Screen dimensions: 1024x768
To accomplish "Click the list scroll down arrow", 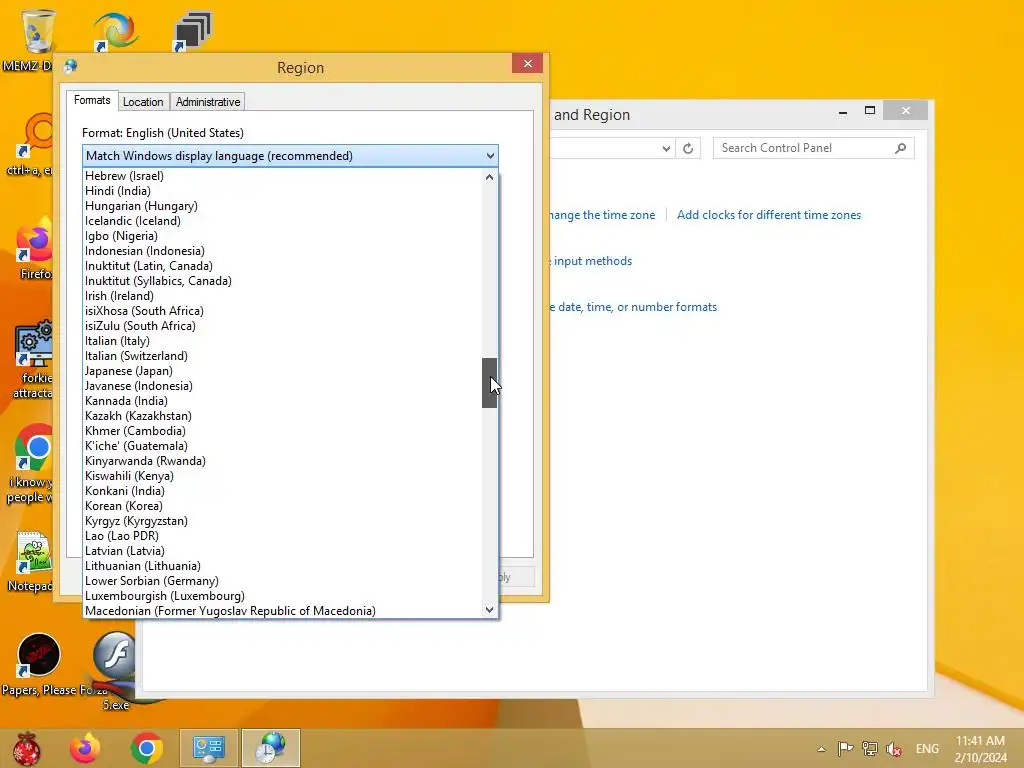I will (x=489, y=610).
